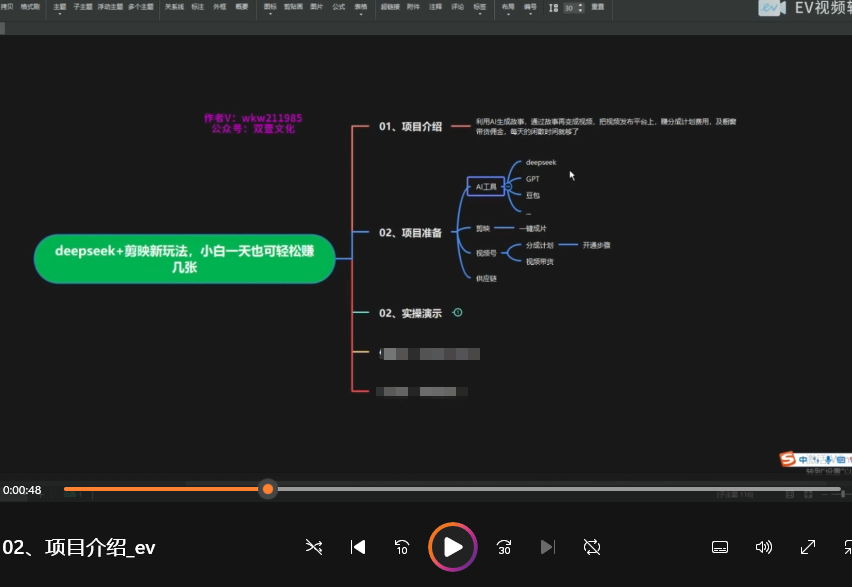
Task: Insert a 公式 formula
Action: pyautogui.click(x=339, y=7)
